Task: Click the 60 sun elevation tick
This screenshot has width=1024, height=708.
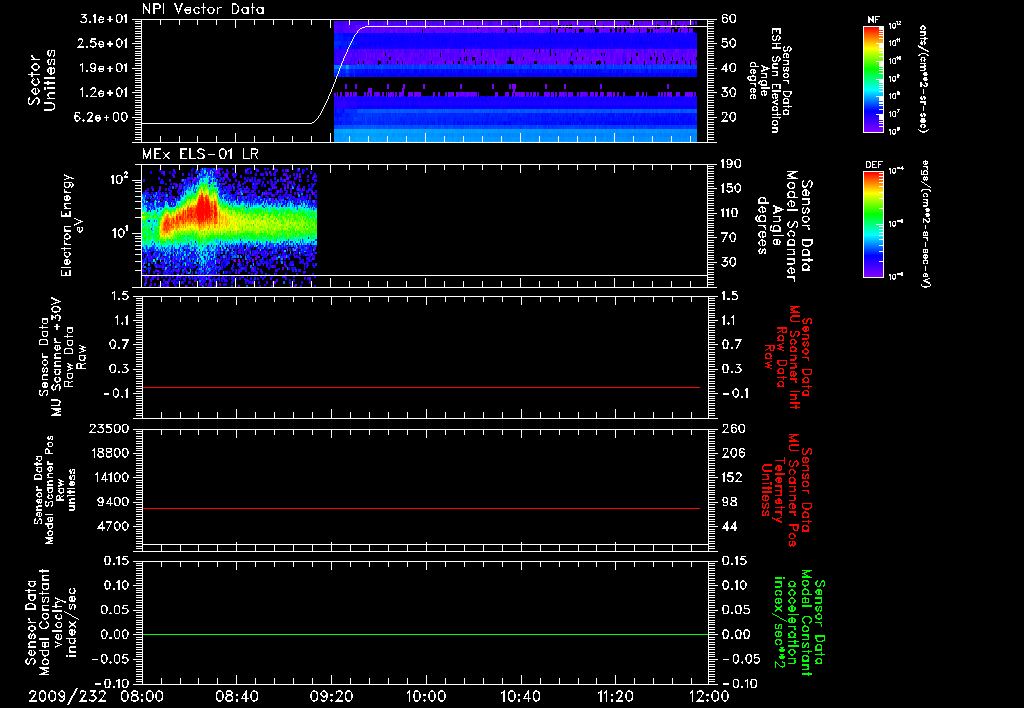Action: (x=729, y=19)
